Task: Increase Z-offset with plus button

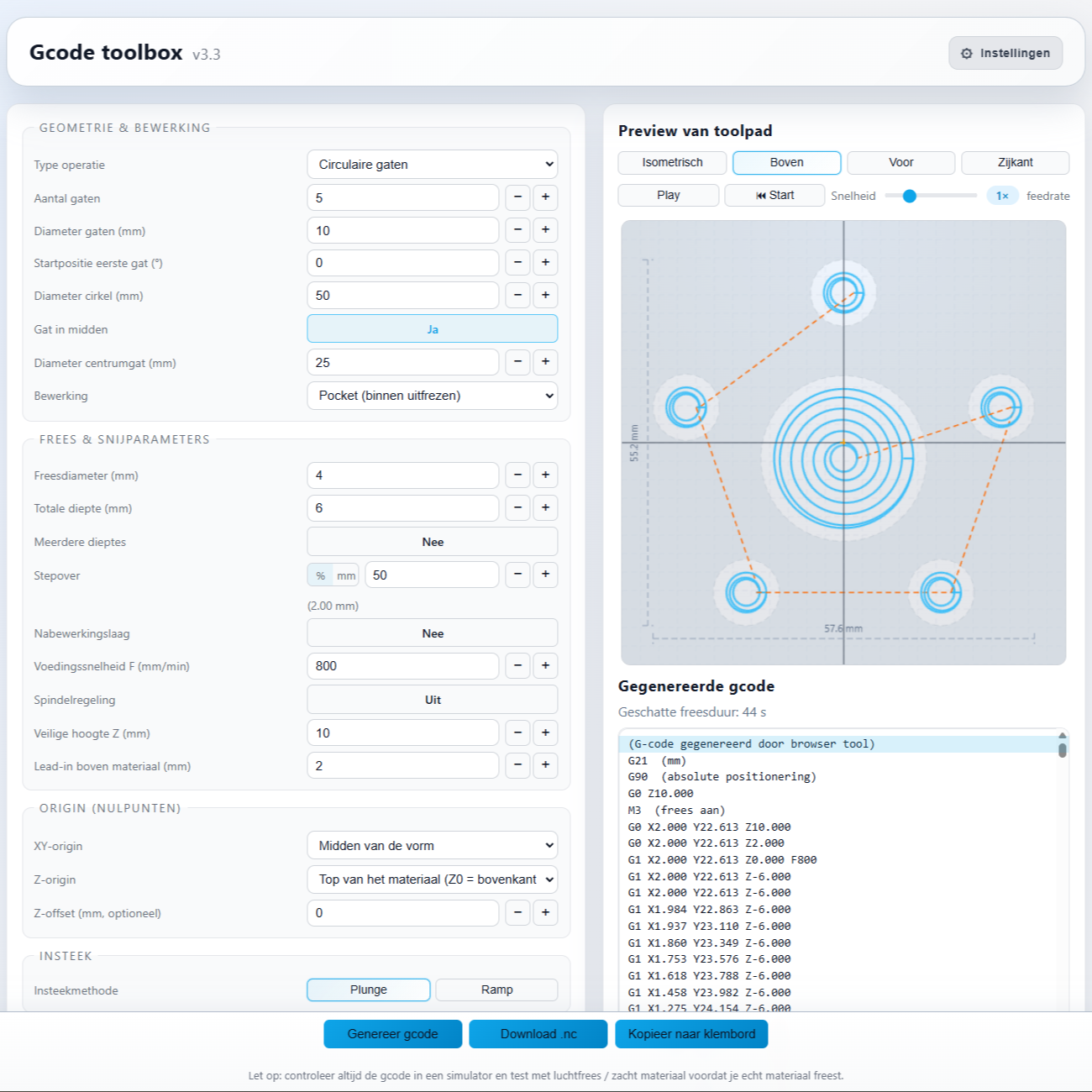Action: pyautogui.click(x=545, y=913)
